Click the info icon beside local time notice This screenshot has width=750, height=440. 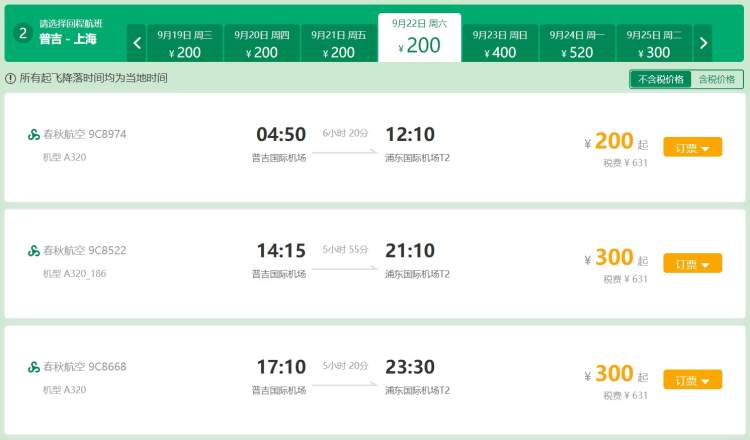pos(11,78)
